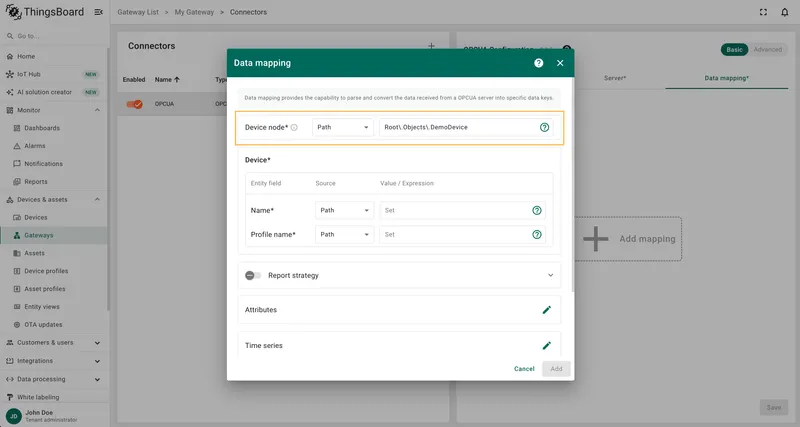800x427 pixels.
Task: Open the Server tab
Action: [615, 78]
